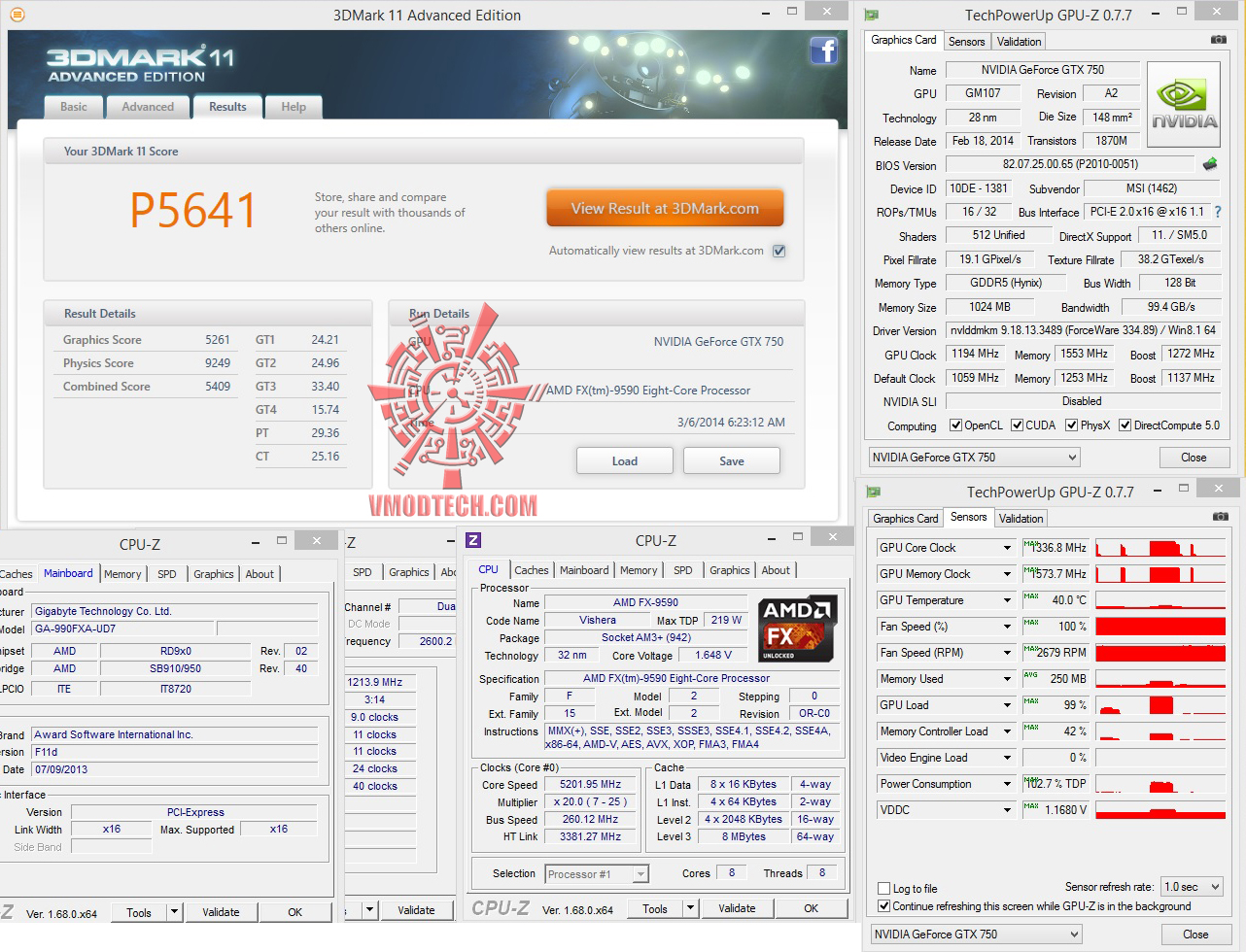This screenshot has height=952, width=1246.
Task: Click the Name field 'NVIDIA GeForce GTX 750'
Action: pyautogui.click(x=1043, y=70)
